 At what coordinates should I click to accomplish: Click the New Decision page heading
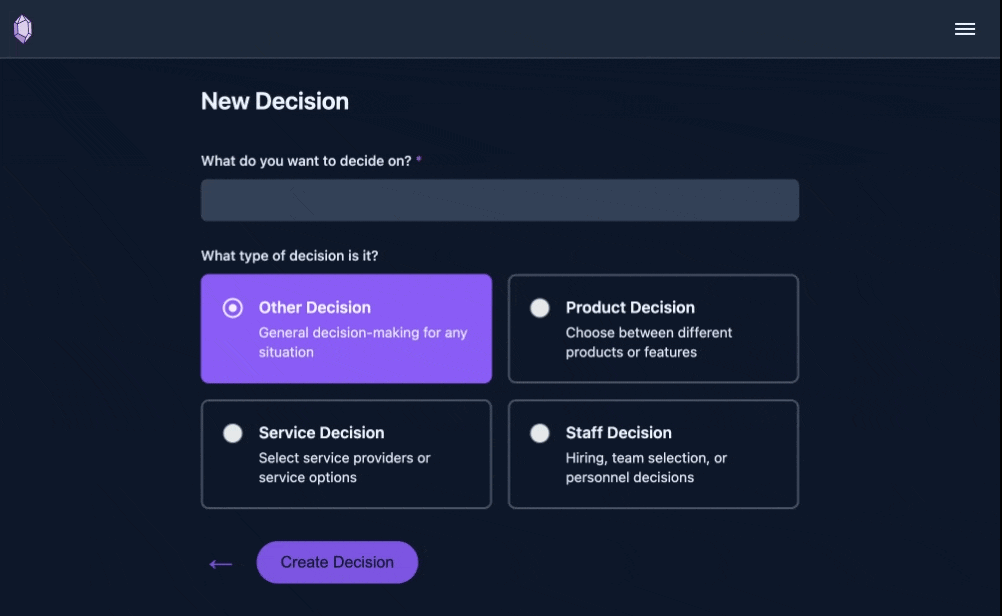(274, 101)
